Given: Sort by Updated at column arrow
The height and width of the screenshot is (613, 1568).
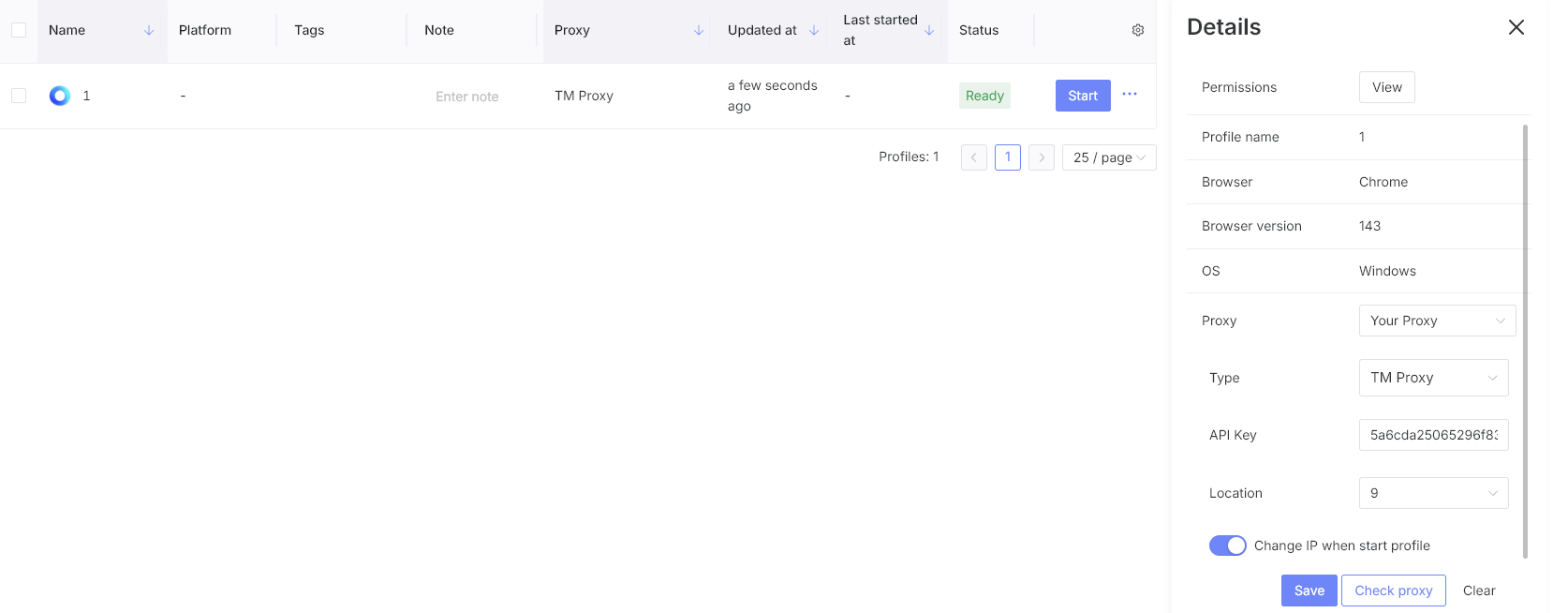Looking at the screenshot, I should [814, 30].
